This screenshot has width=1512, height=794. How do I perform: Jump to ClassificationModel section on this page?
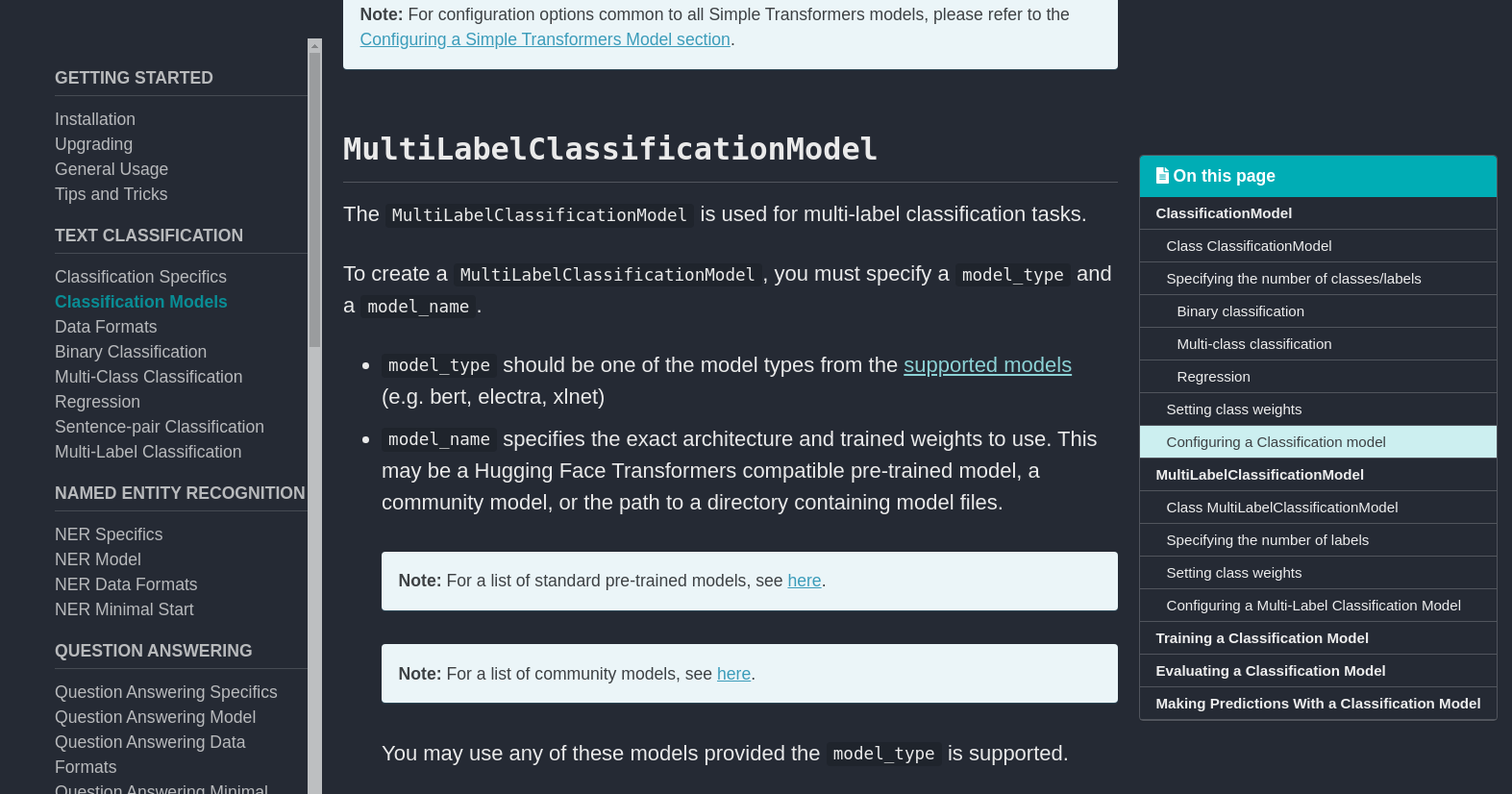click(x=1224, y=212)
